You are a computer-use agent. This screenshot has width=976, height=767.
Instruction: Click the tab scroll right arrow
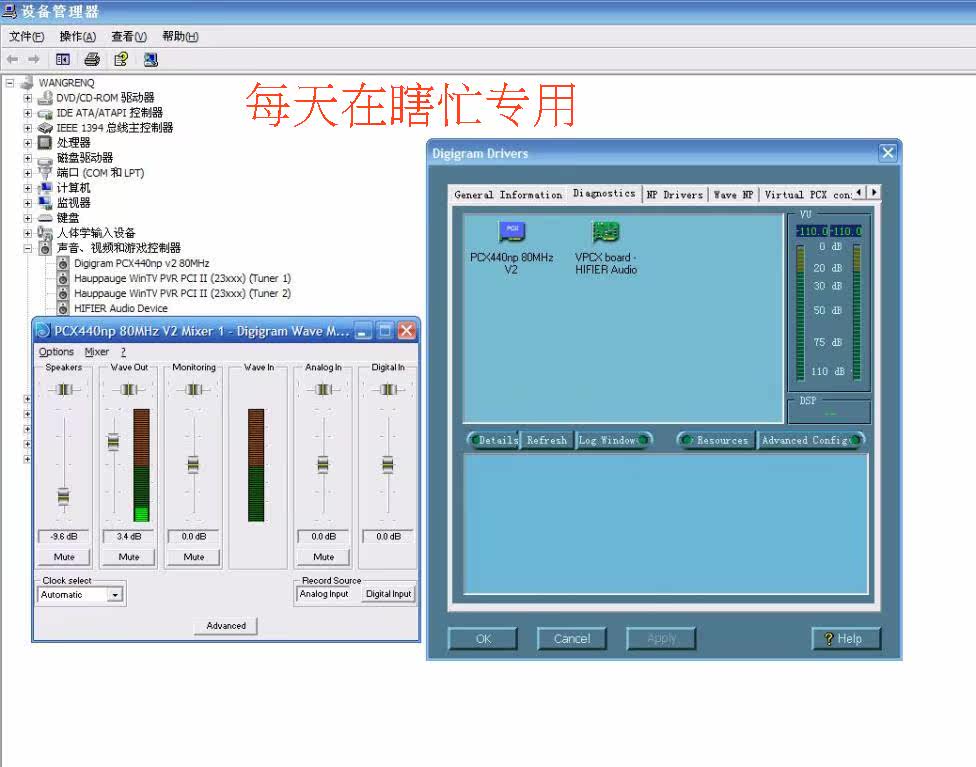[x=874, y=192]
